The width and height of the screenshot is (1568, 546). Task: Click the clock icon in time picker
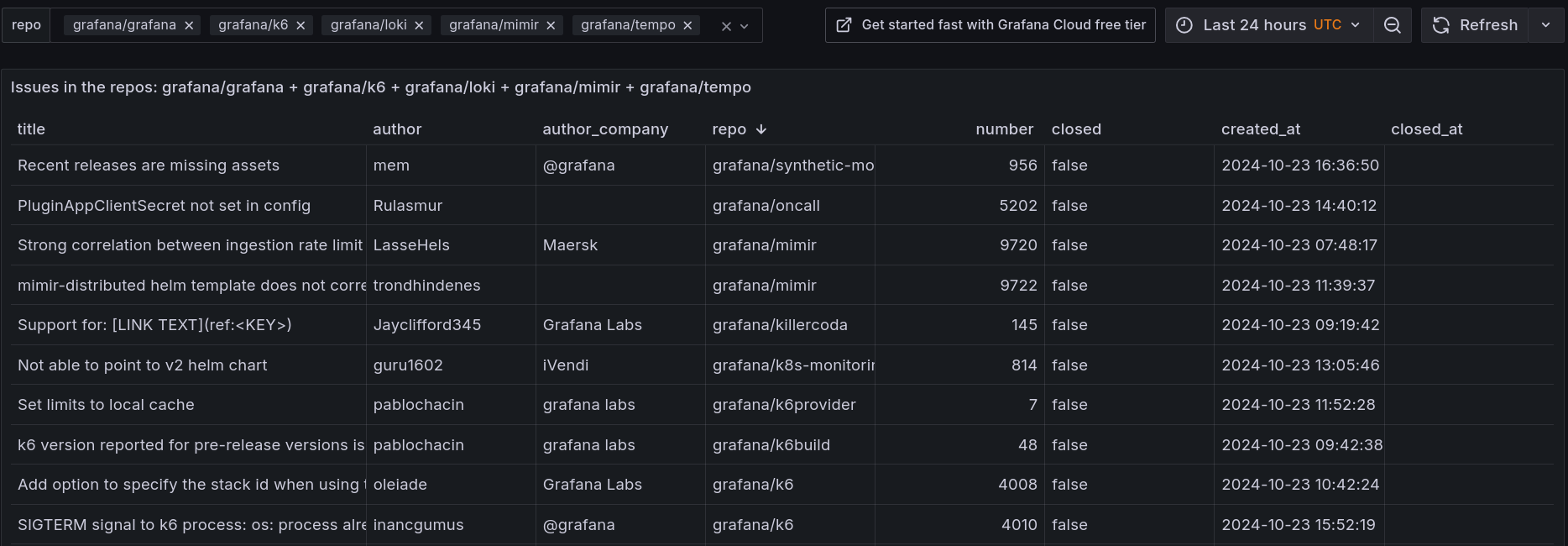[1184, 25]
